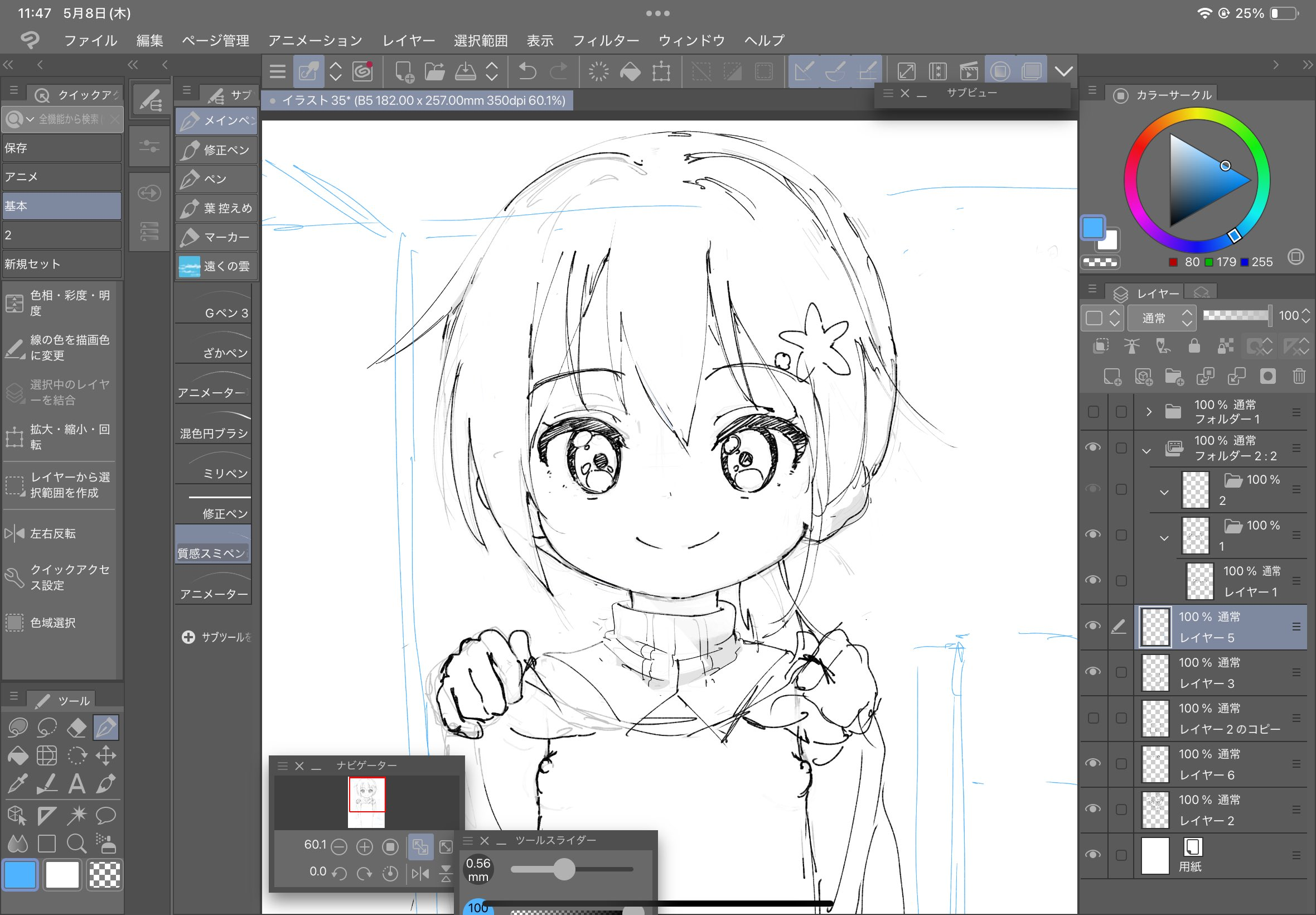Show レイヤー 2 のコピー layer visibility box
Screen dimensions: 1316x915
(1092, 718)
